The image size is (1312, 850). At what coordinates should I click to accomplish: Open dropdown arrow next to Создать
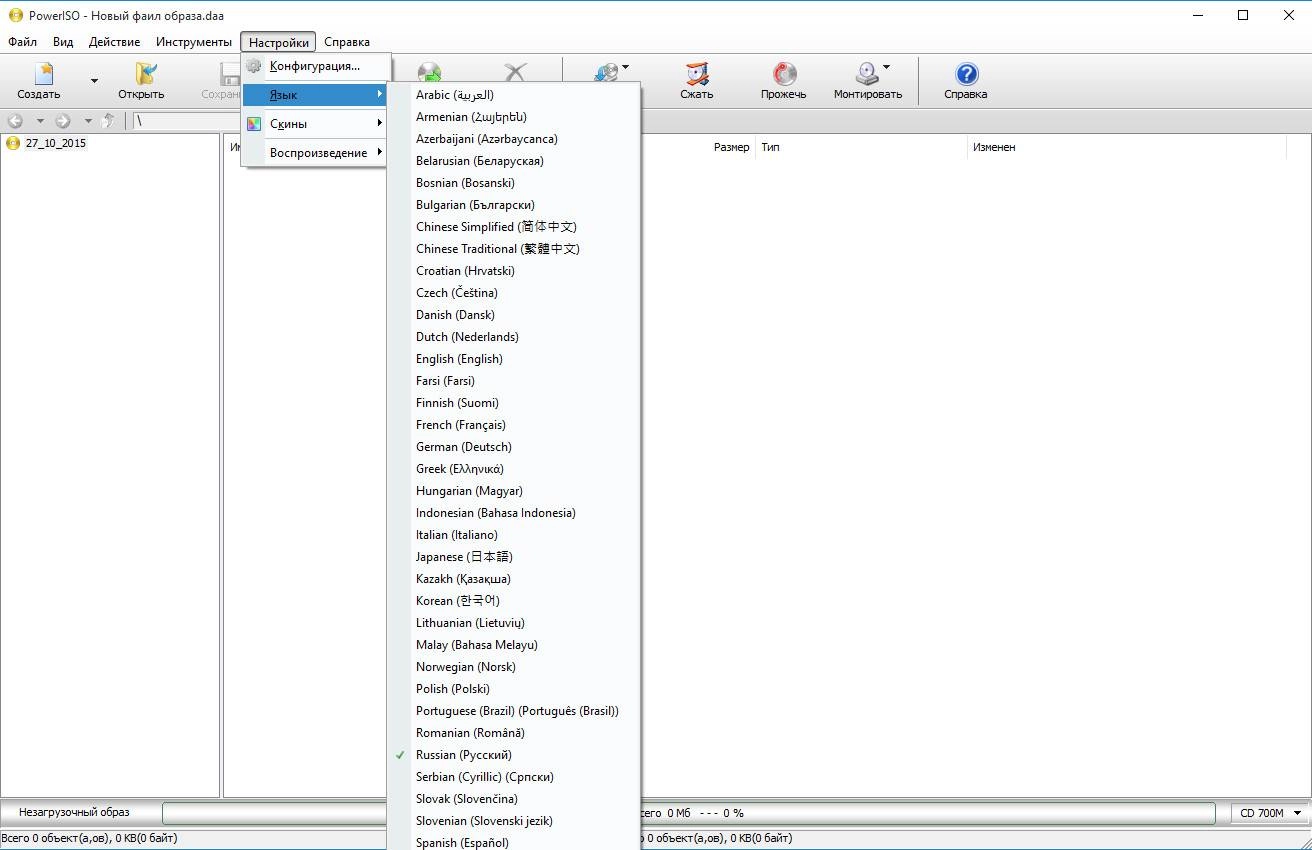(x=94, y=81)
